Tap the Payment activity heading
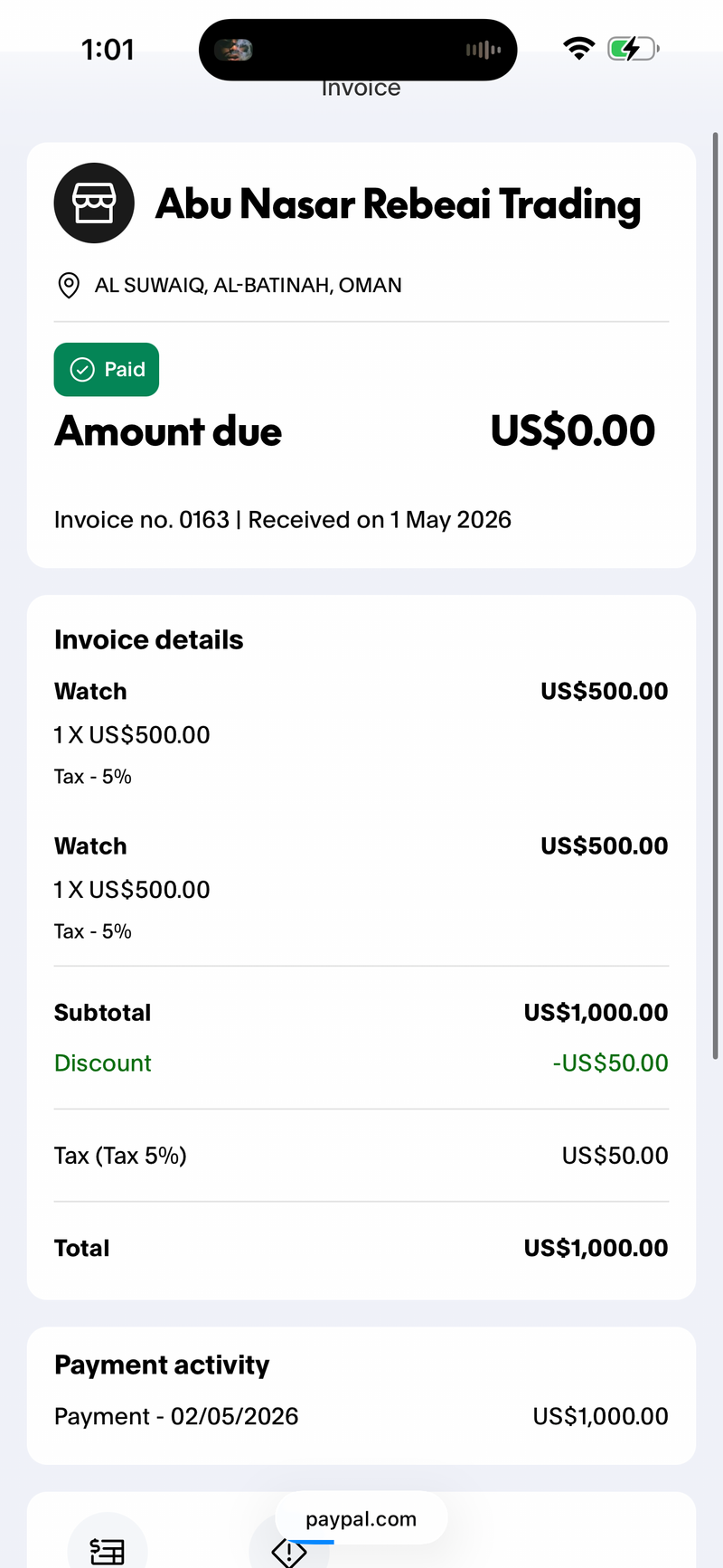 [162, 1365]
